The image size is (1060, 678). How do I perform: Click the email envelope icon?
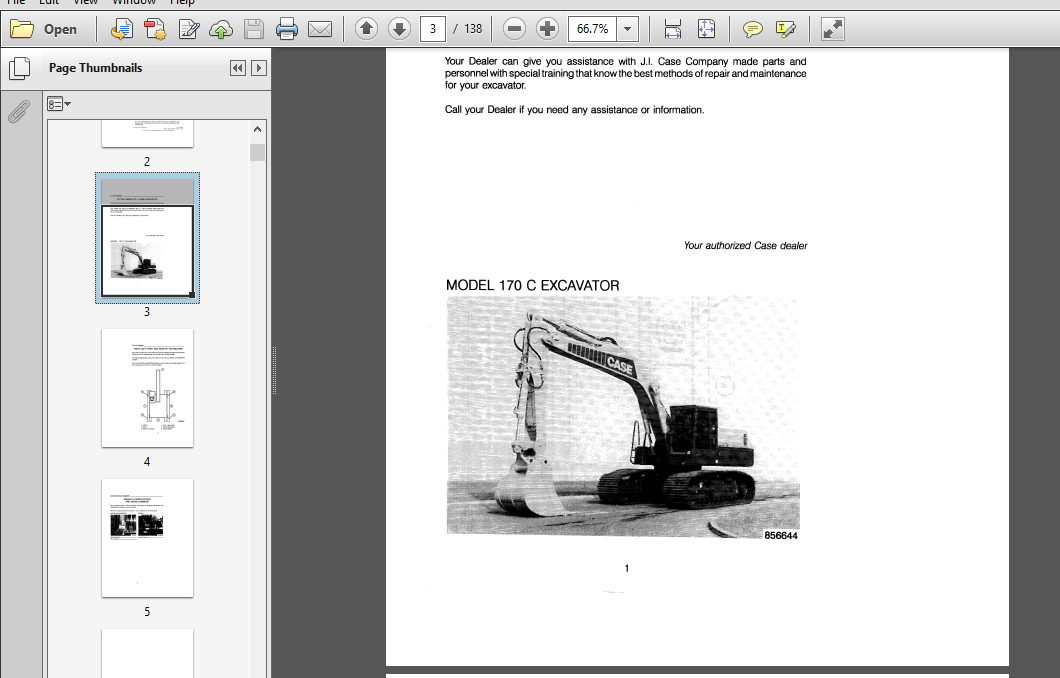[320, 29]
